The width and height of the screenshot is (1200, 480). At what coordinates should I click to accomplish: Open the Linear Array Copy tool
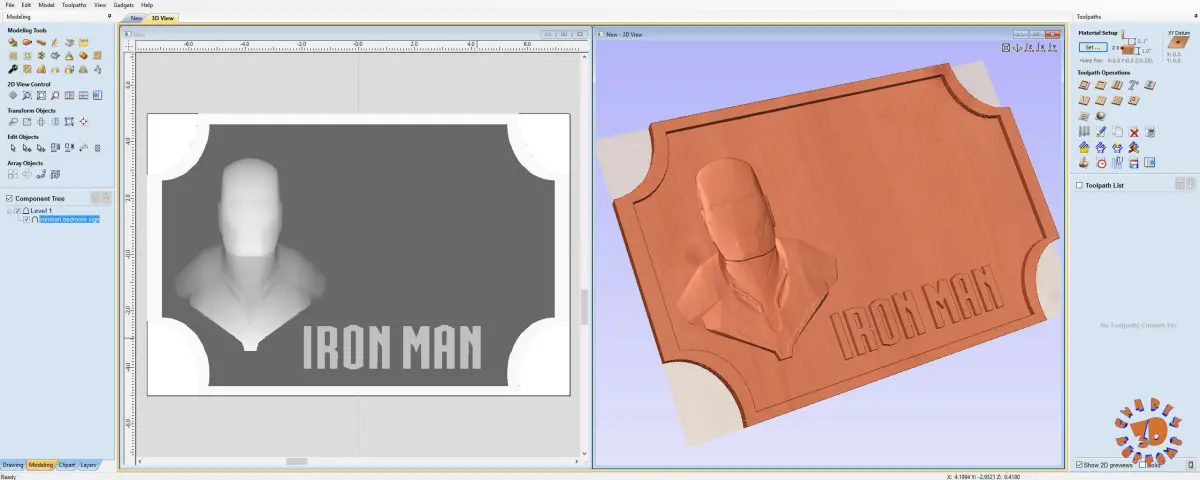click(13, 174)
